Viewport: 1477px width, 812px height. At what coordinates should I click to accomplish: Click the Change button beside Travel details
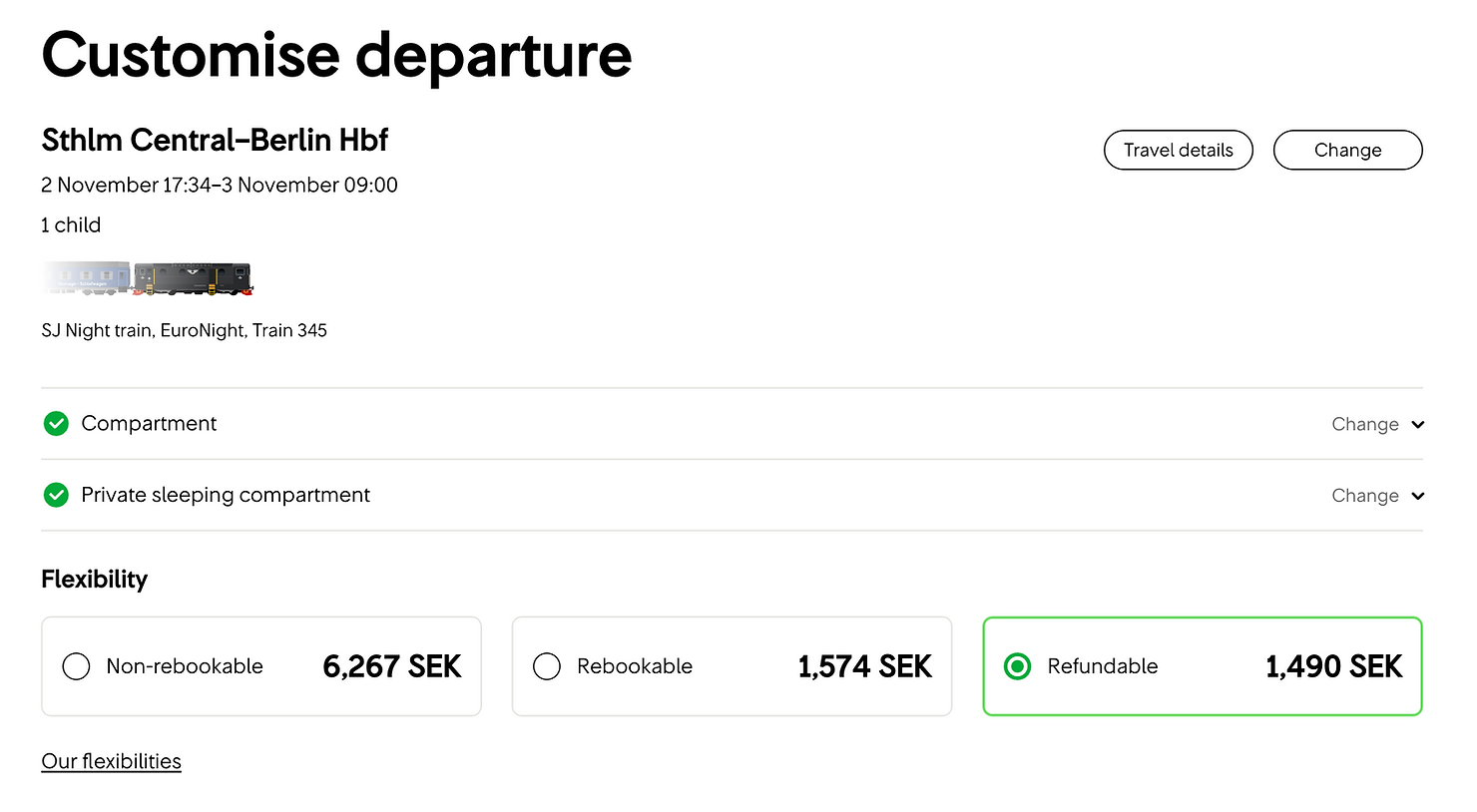[1347, 150]
